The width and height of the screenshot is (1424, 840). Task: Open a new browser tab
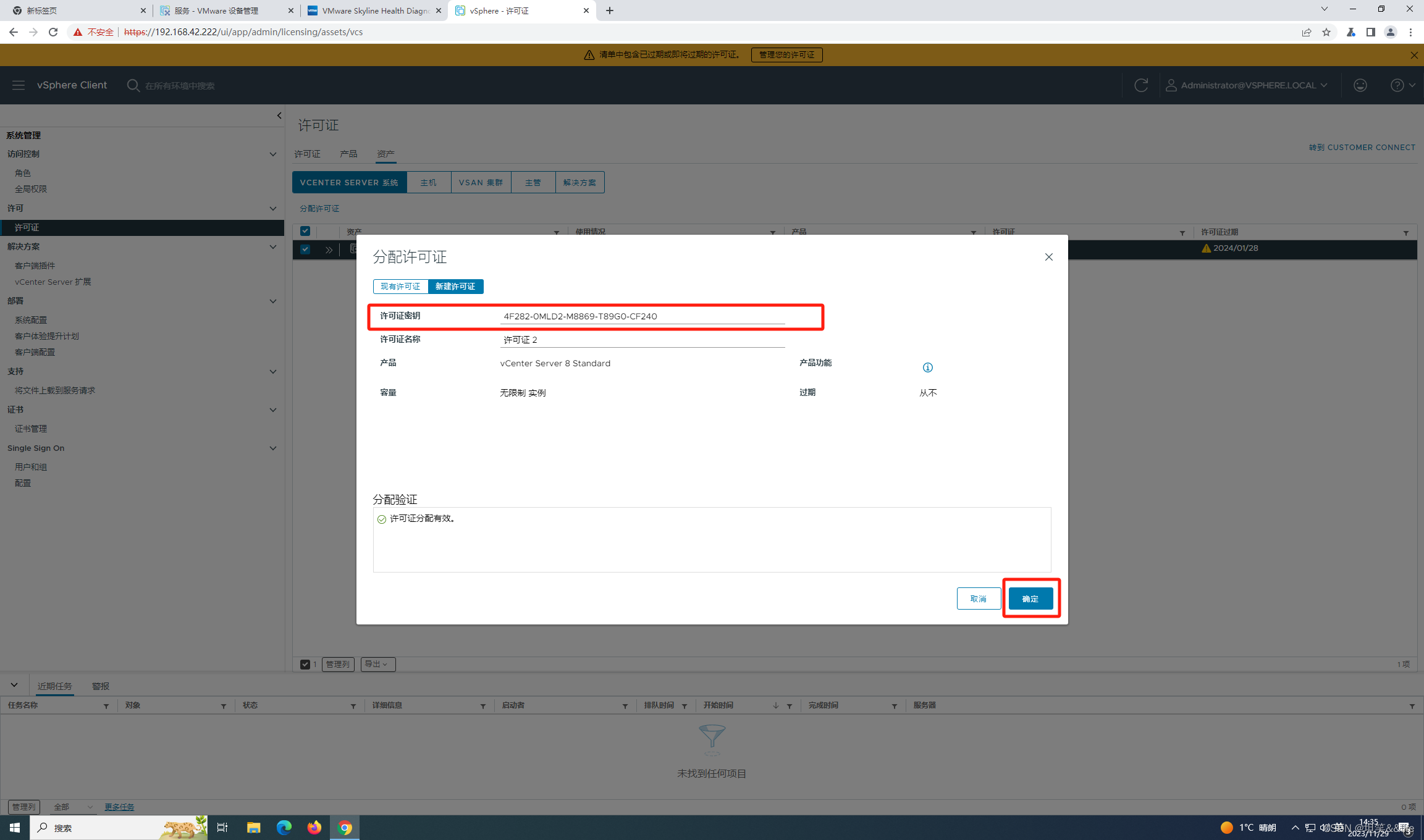coord(610,10)
